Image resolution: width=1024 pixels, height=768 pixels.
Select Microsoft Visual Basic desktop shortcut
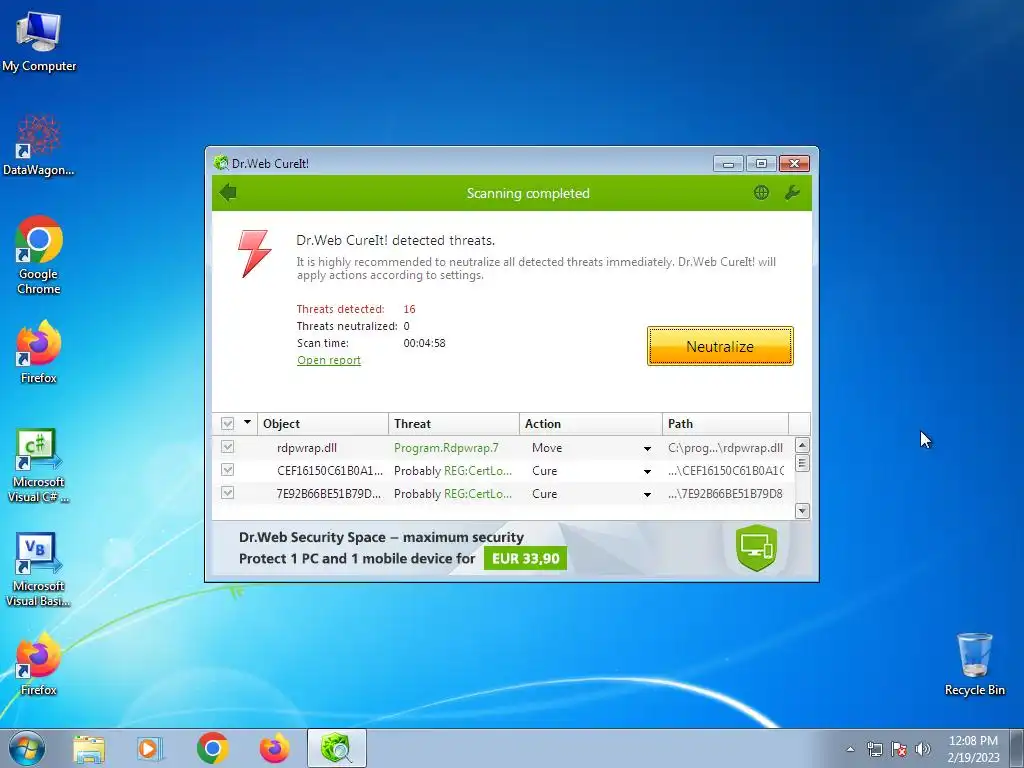coord(39,570)
